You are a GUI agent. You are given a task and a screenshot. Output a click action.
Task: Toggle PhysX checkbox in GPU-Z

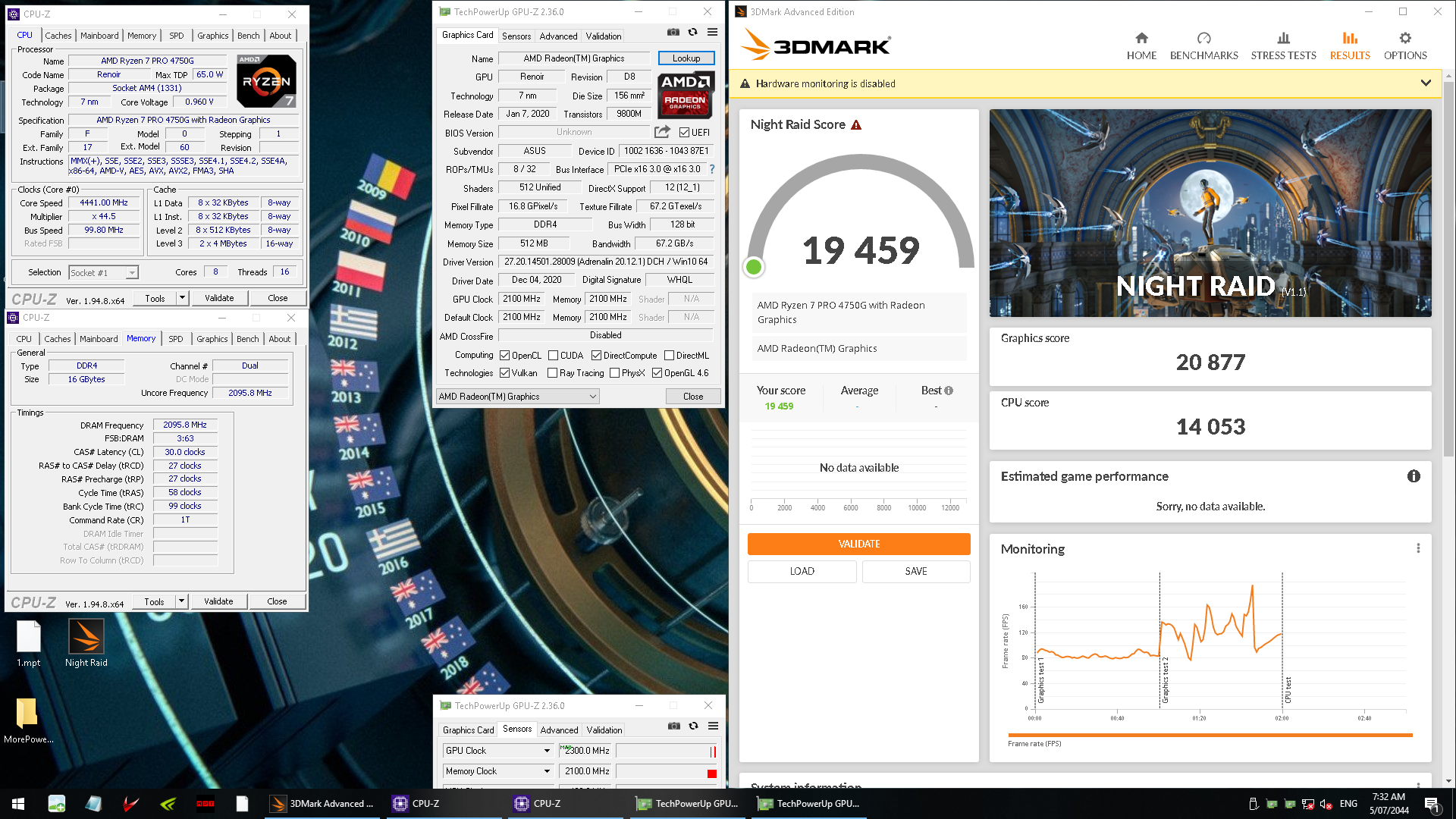tap(614, 373)
